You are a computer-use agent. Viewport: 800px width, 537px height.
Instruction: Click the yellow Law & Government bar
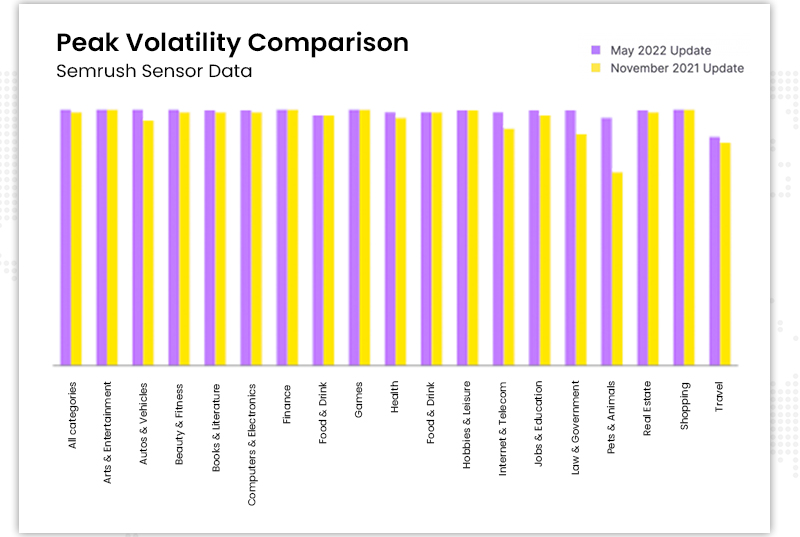coord(581,249)
